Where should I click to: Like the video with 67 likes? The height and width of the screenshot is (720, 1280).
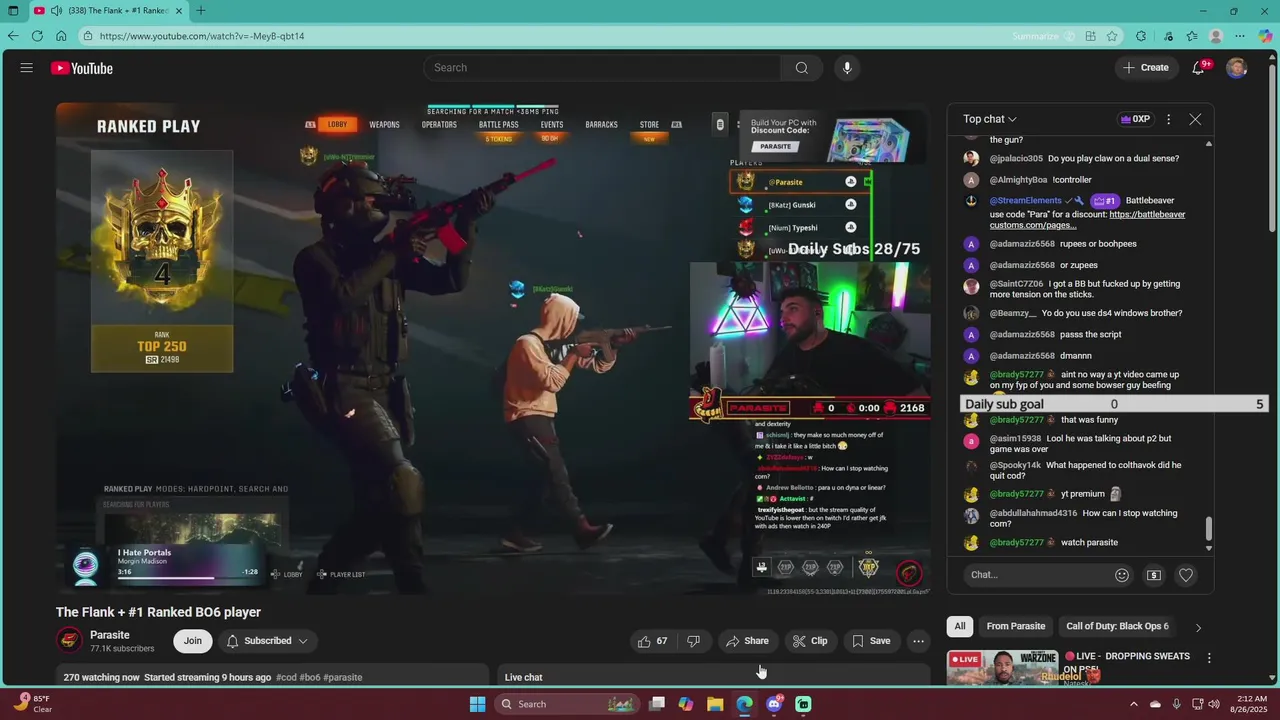tap(653, 641)
